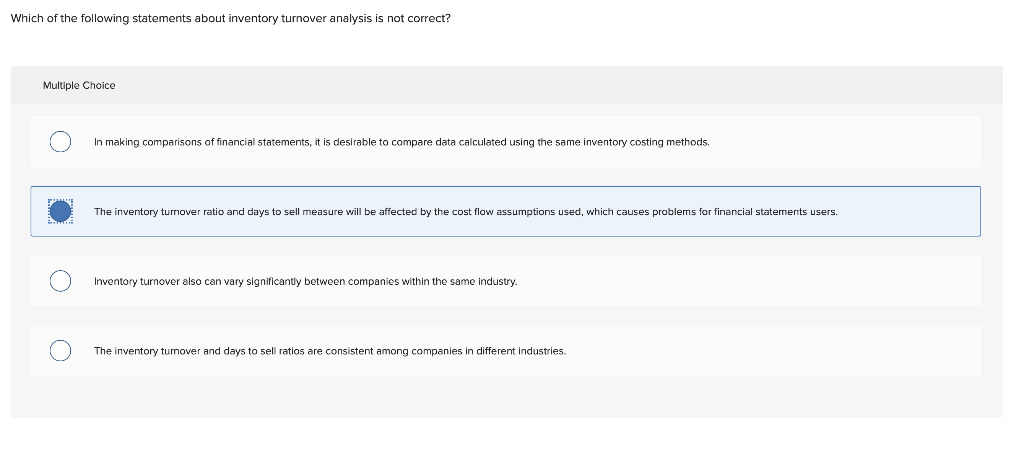The height and width of the screenshot is (457, 1024).
Task: Click blank space right of fourth answer row
Action: (x=800, y=351)
